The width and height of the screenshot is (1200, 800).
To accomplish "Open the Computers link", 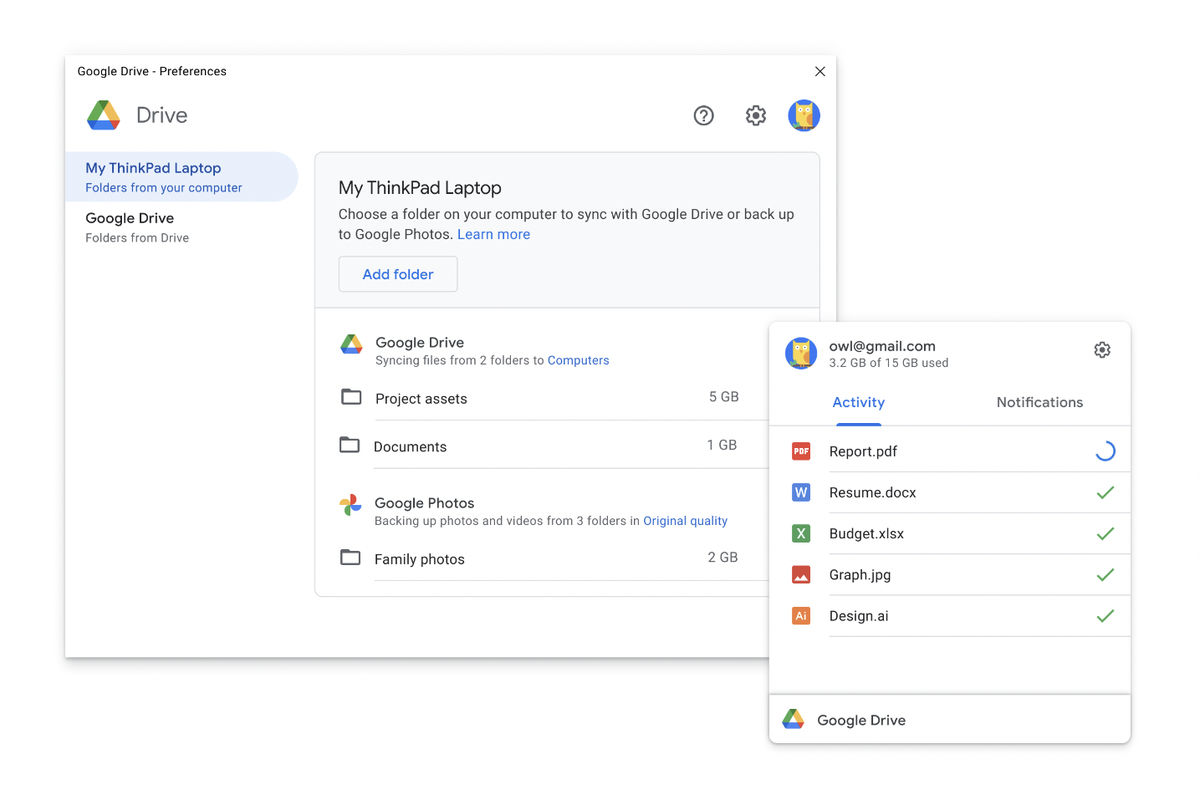I will [578, 360].
